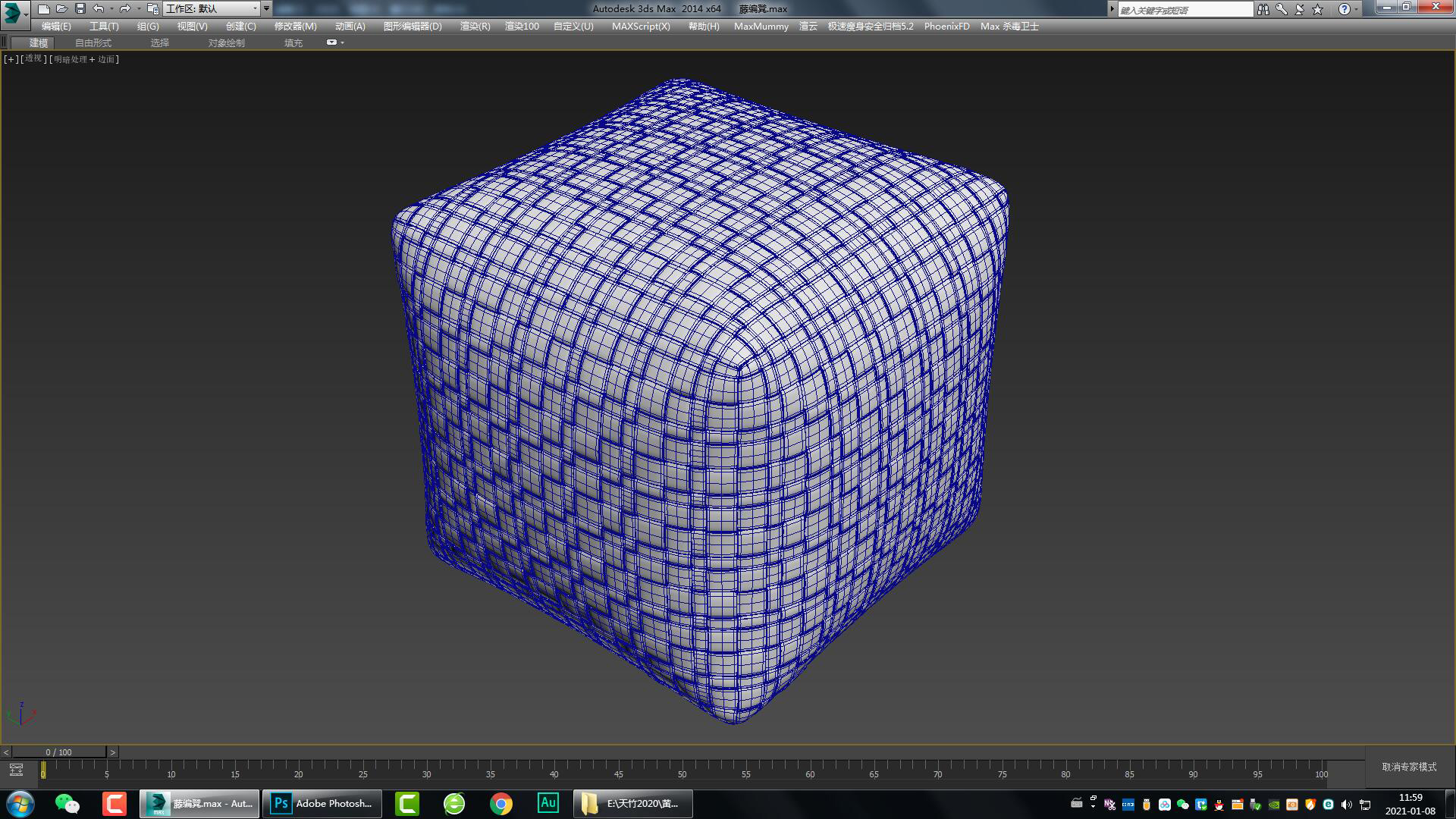
Task: Click the binoculars search icon
Action: pyautogui.click(x=1263, y=9)
